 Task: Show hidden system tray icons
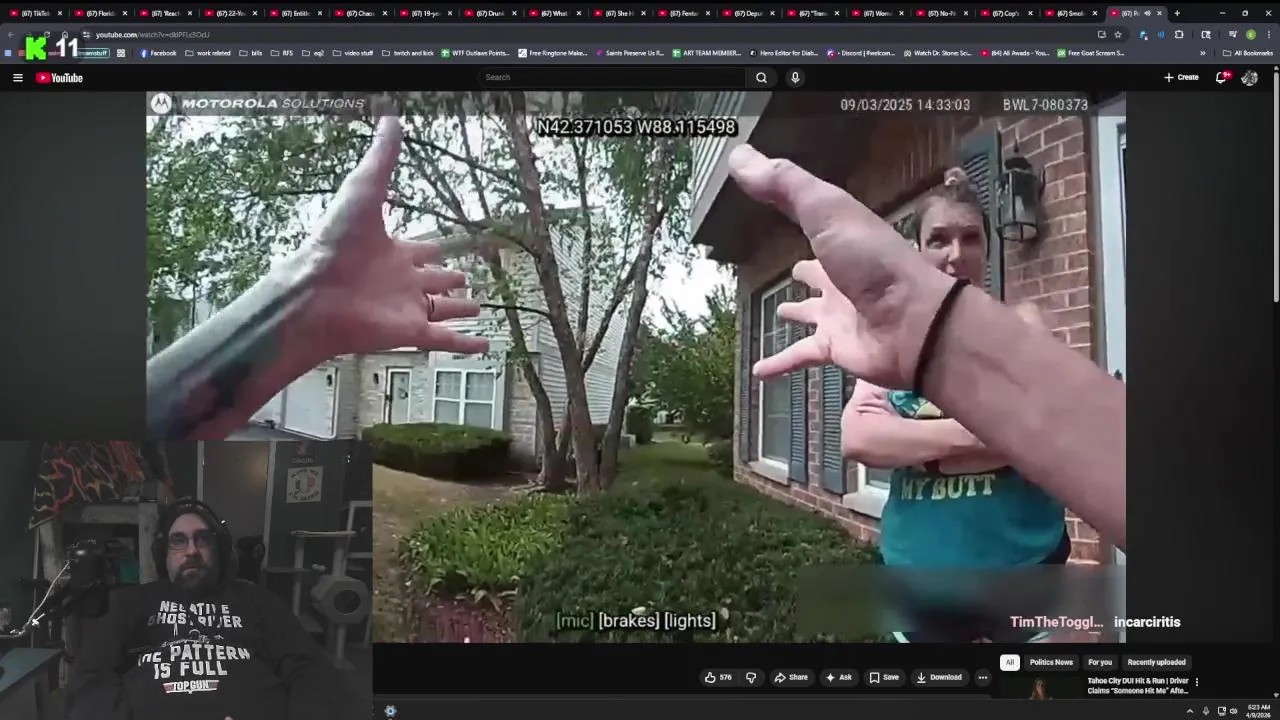tap(1190, 711)
